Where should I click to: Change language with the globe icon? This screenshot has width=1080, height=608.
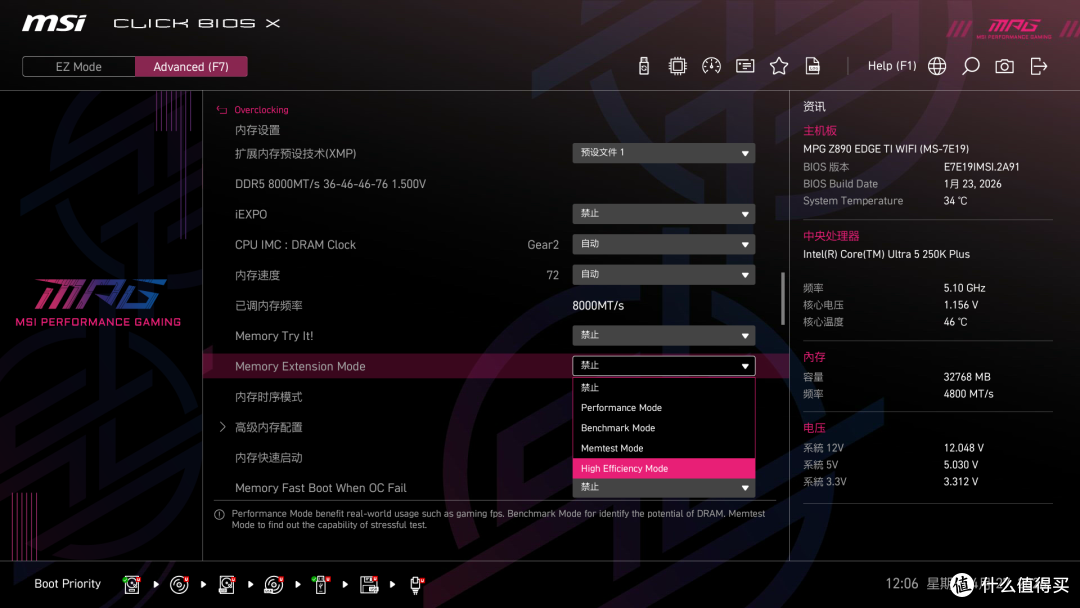[937, 66]
